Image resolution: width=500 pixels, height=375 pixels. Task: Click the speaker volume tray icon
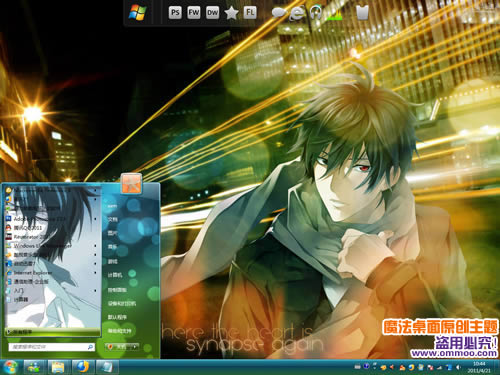pos(458,367)
